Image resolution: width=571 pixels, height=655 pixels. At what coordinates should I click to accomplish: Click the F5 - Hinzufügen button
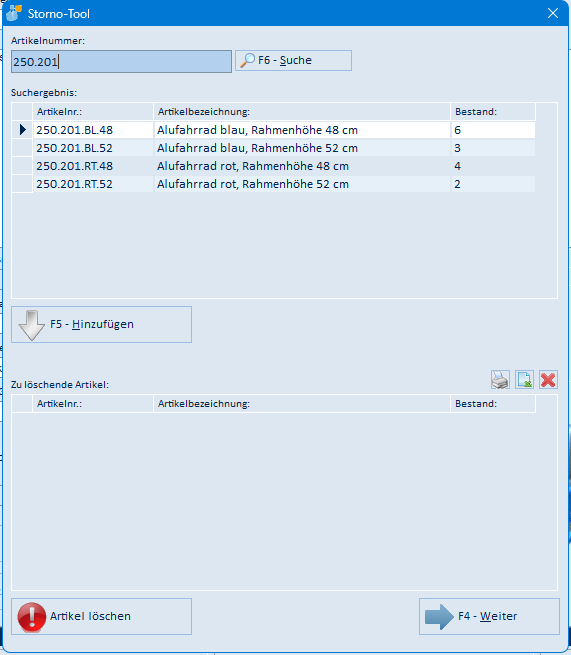[102, 325]
